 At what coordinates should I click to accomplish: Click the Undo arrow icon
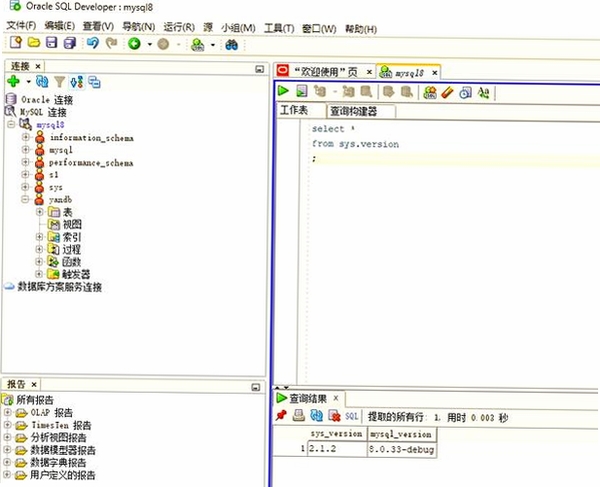coord(93,43)
